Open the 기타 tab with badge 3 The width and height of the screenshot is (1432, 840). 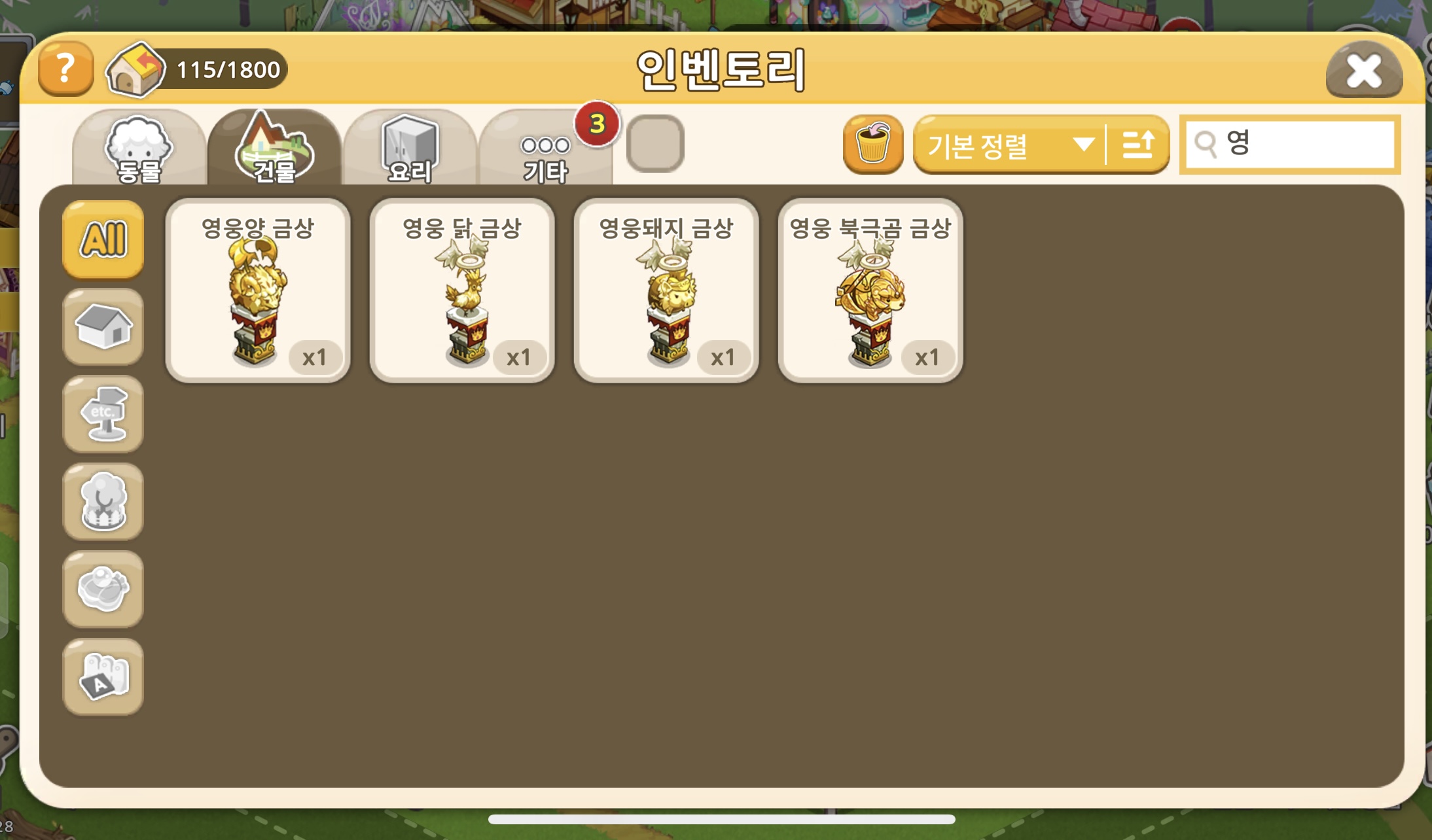click(x=546, y=148)
